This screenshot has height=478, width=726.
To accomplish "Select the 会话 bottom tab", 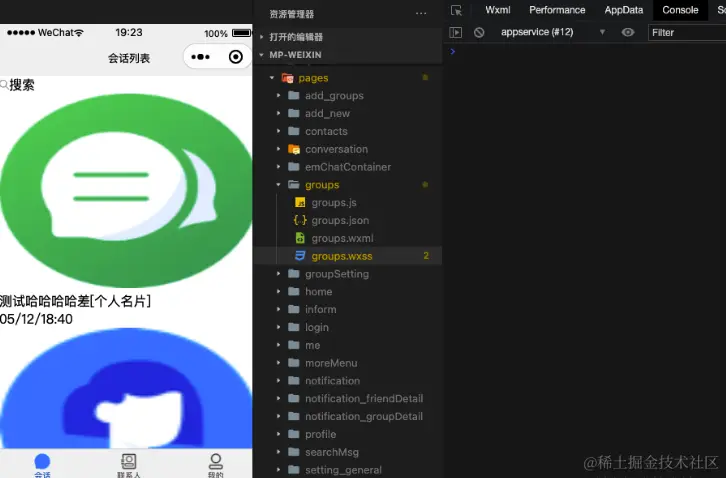I will (x=42, y=465).
